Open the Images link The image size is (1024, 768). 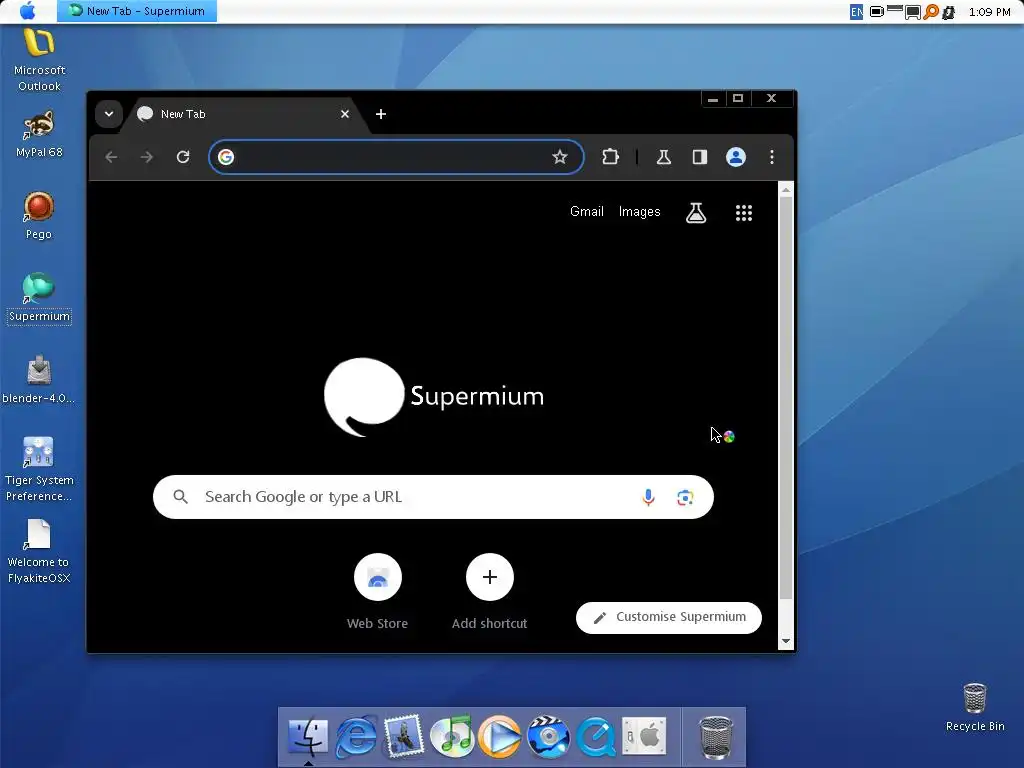(x=639, y=212)
